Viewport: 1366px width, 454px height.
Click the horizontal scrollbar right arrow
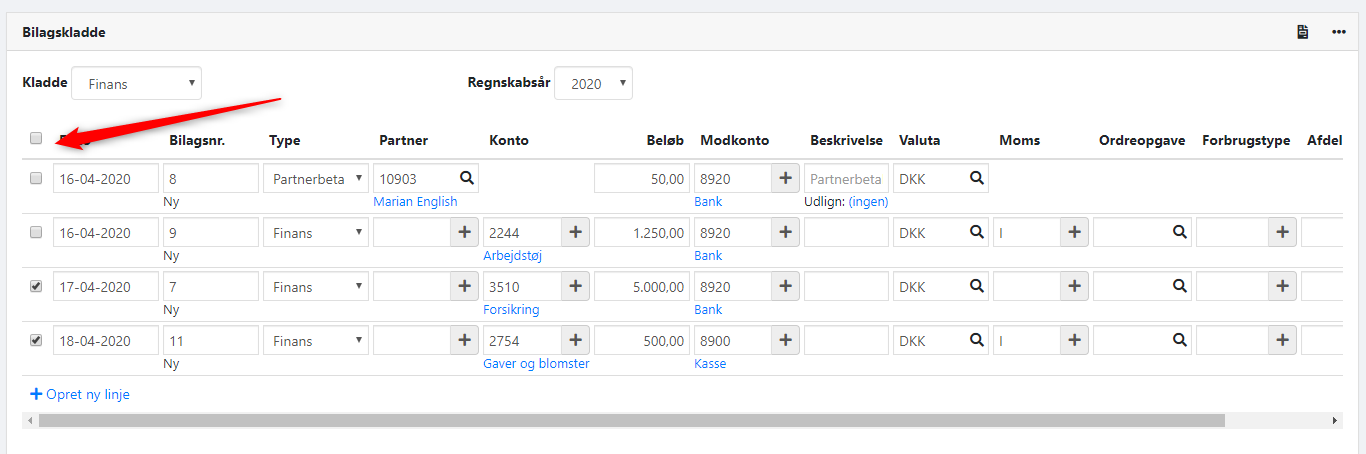pyautogui.click(x=1336, y=421)
